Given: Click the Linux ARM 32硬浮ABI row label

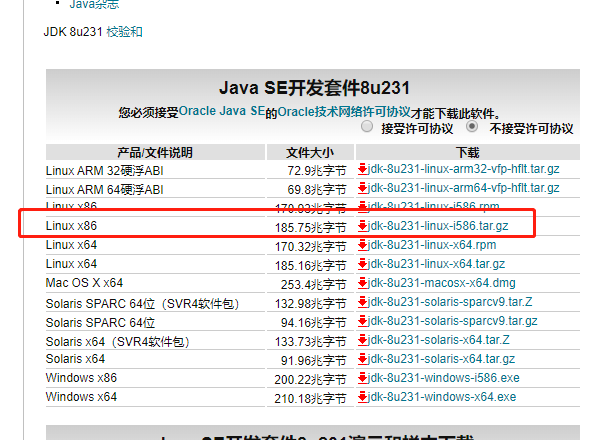Looking at the screenshot, I should point(104,171).
